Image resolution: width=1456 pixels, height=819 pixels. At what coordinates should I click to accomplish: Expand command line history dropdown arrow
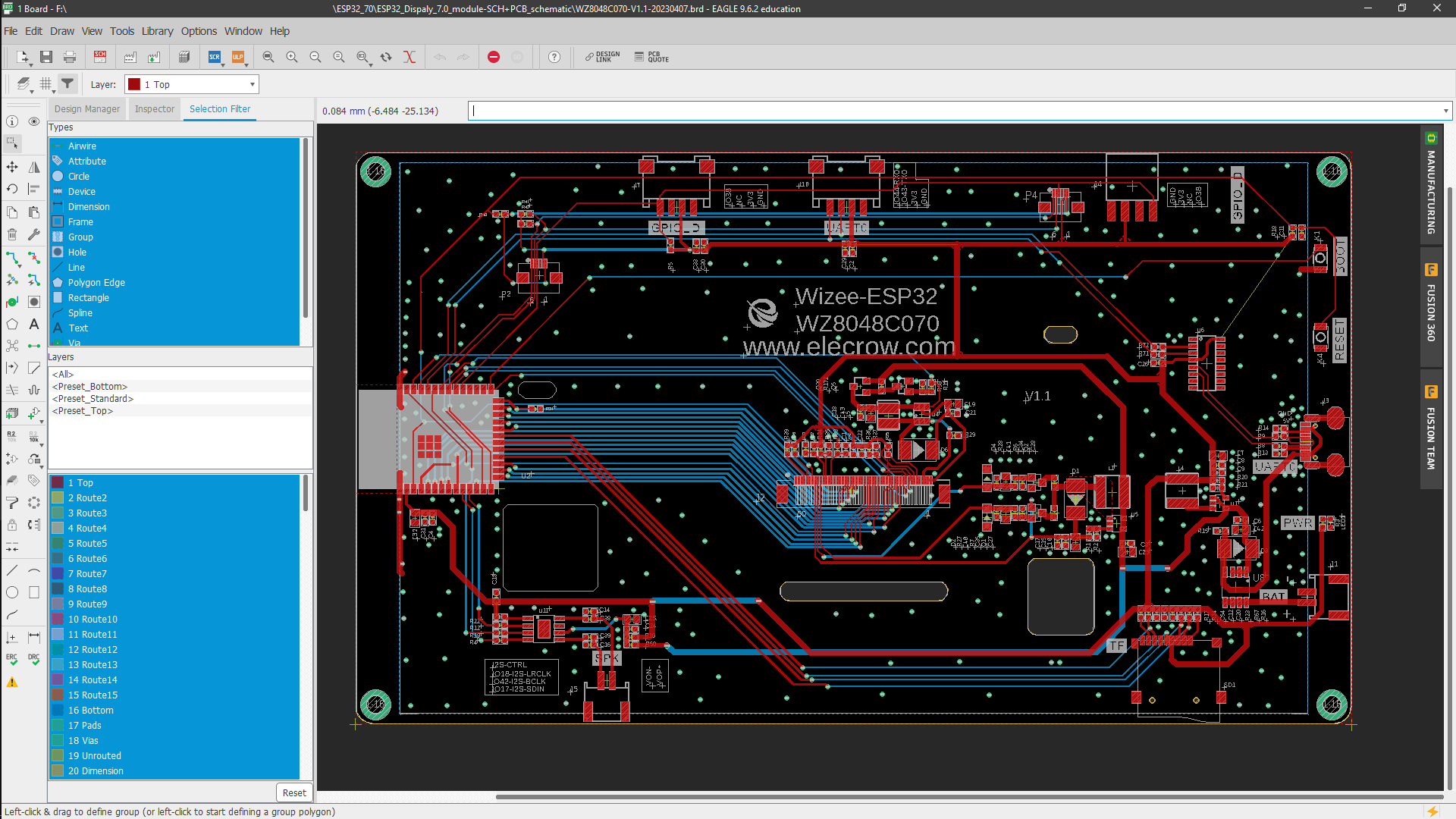pyautogui.click(x=1445, y=111)
